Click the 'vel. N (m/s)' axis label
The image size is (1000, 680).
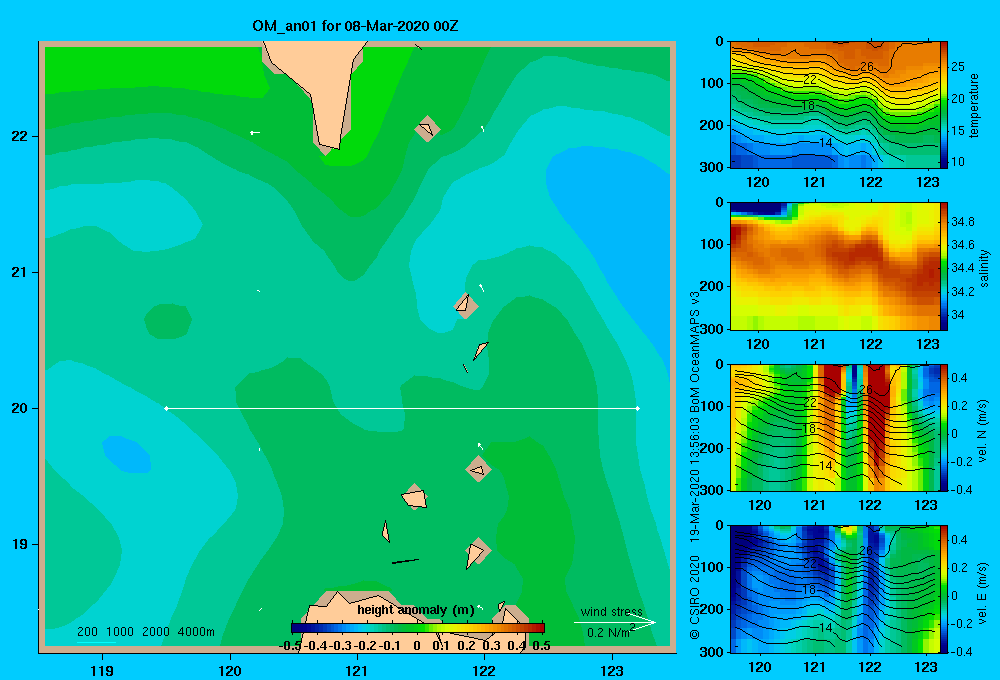click(983, 431)
